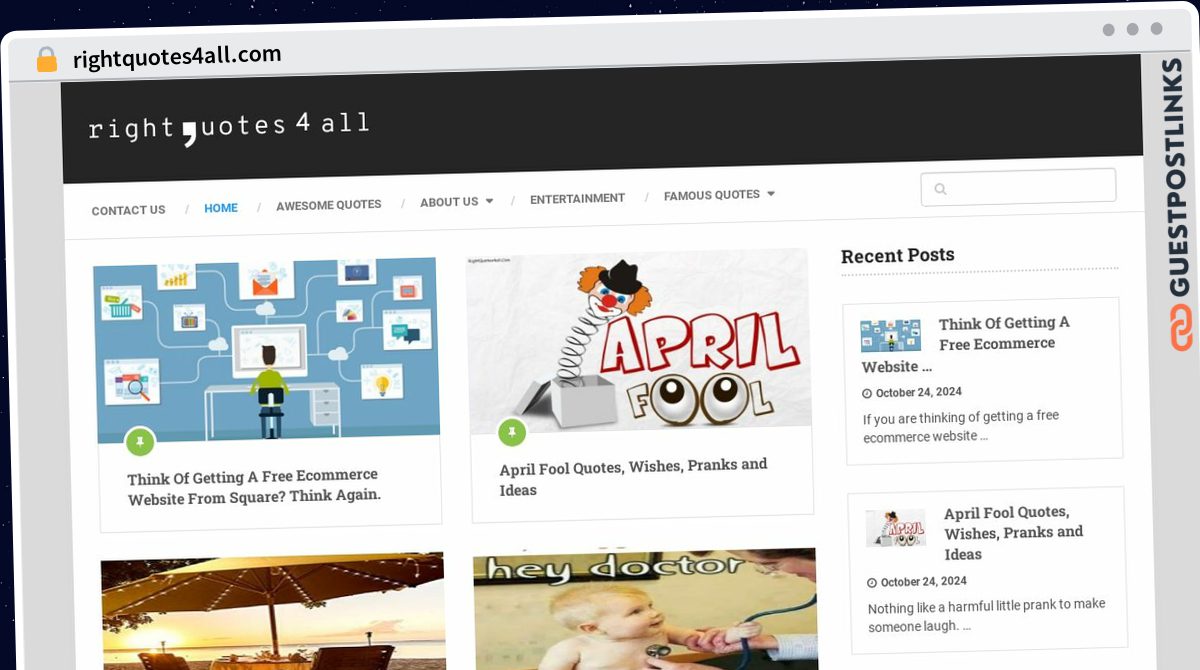Click the green pin badge on Ecommerce post

pos(140,441)
